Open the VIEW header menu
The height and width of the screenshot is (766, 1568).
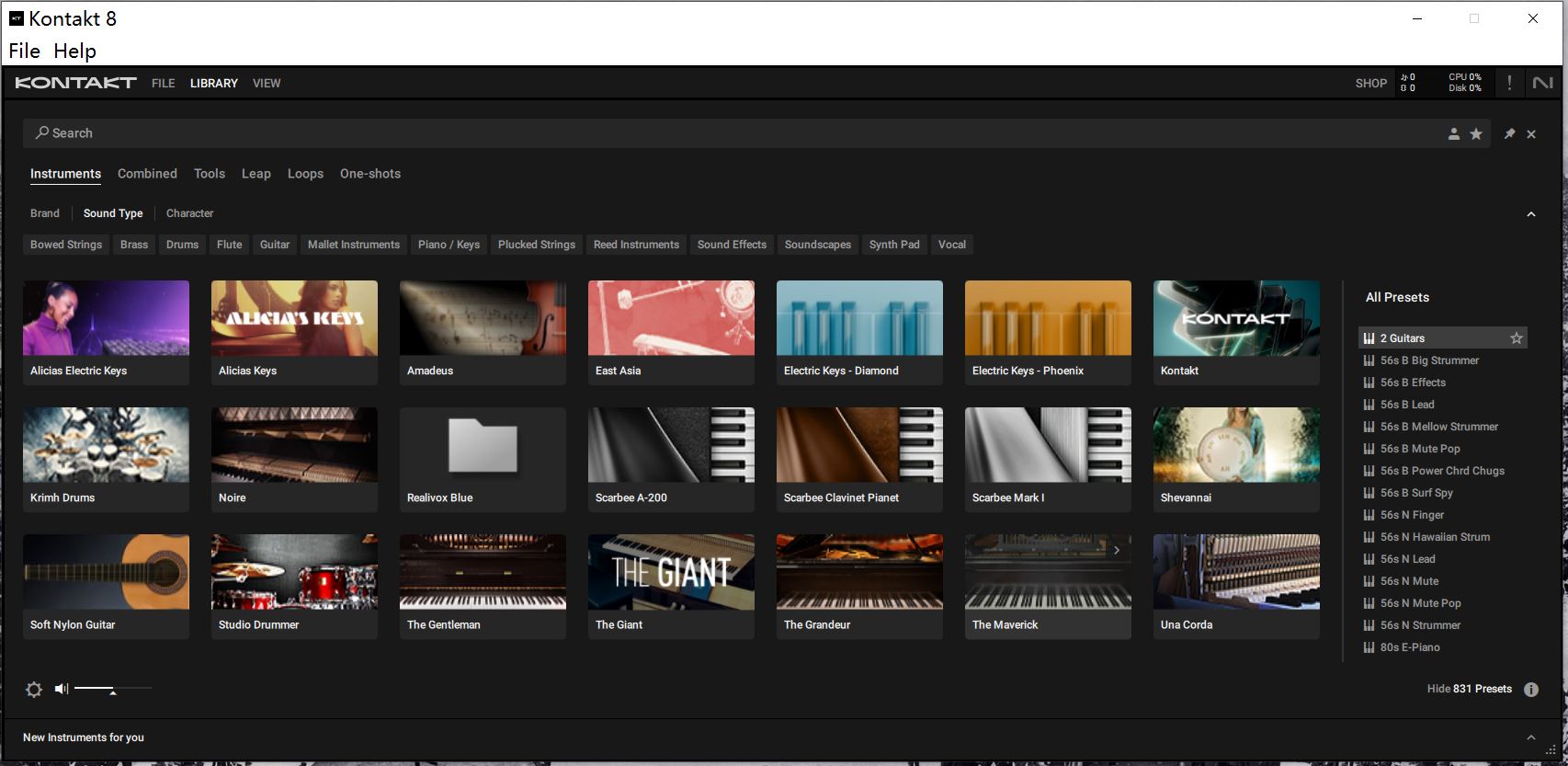[x=267, y=83]
